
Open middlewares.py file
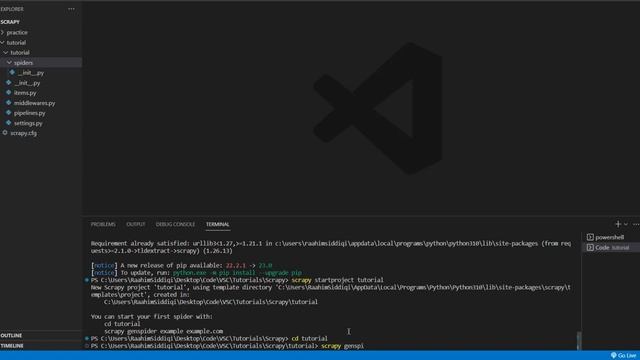pos(35,103)
